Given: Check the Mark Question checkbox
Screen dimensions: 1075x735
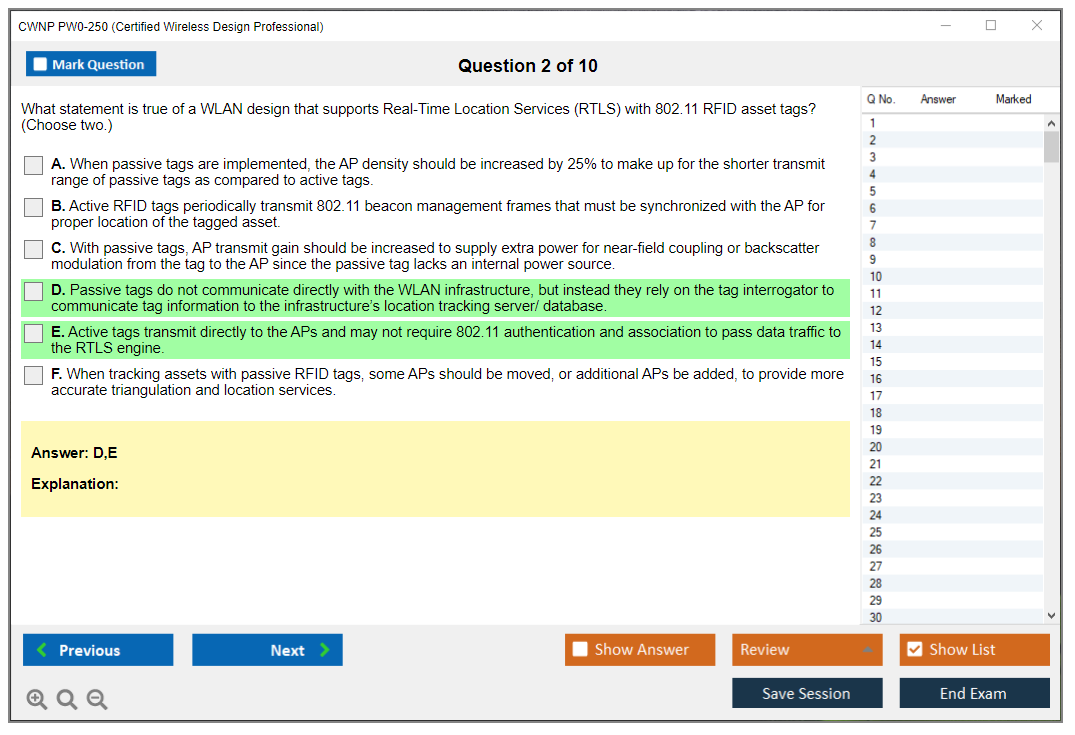Looking at the screenshot, I should tap(41, 65).
